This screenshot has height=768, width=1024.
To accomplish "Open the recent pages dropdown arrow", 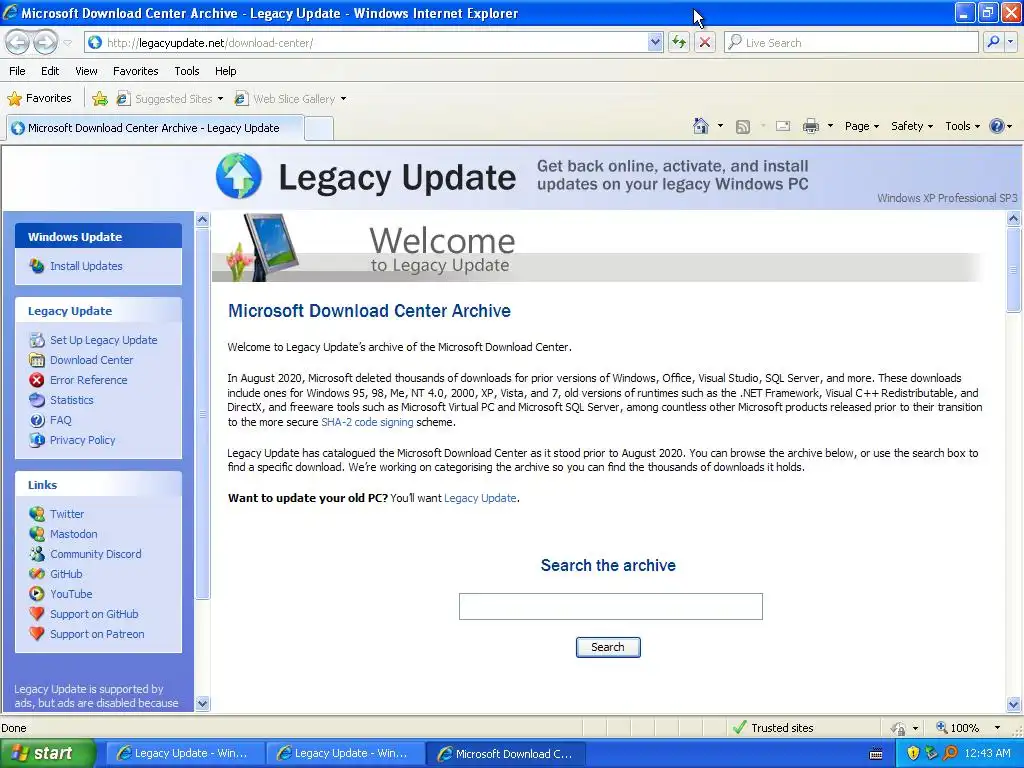I will [x=67, y=43].
